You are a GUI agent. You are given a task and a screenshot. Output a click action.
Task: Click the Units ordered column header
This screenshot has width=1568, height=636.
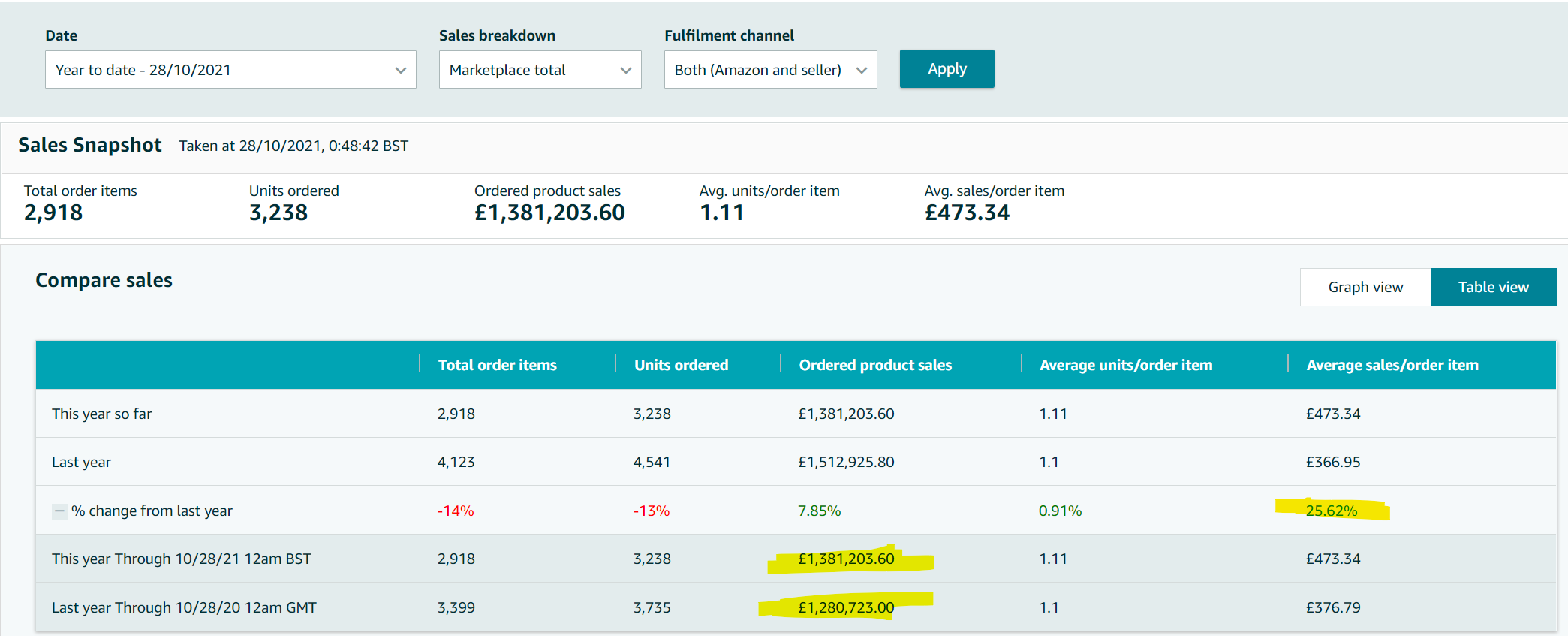(681, 365)
